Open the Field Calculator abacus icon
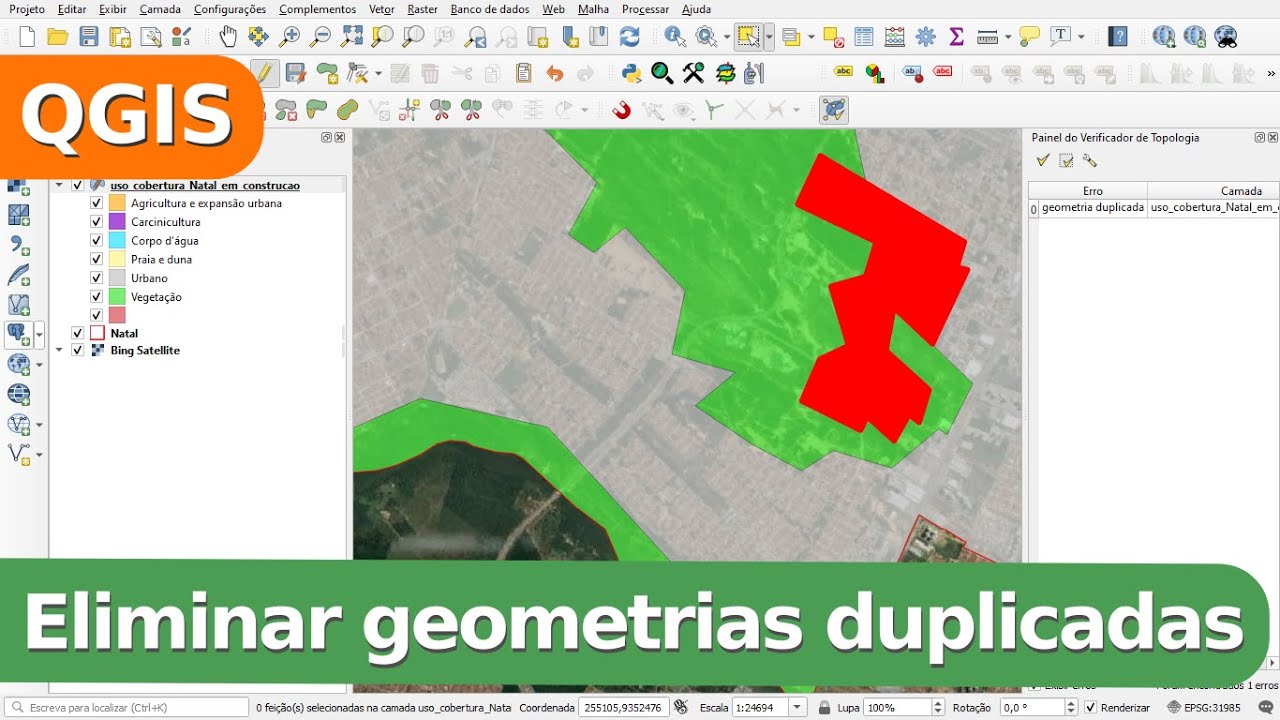This screenshot has width=1280, height=720. pos(895,37)
